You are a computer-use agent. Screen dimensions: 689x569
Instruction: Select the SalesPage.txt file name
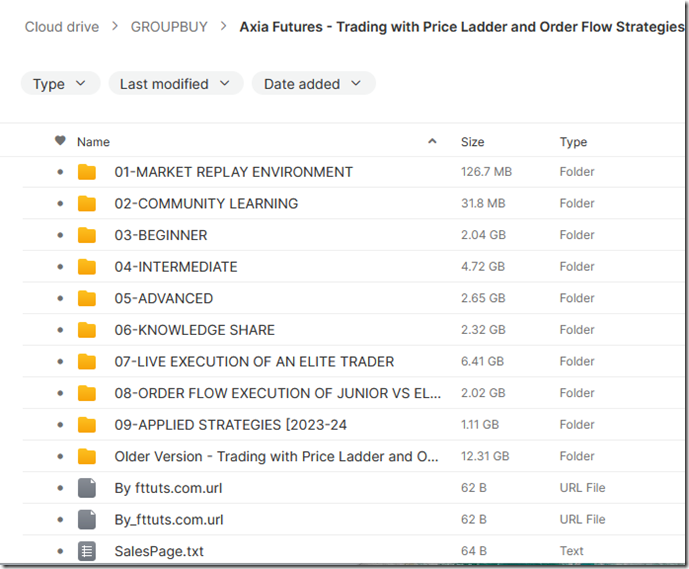pos(159,551)
